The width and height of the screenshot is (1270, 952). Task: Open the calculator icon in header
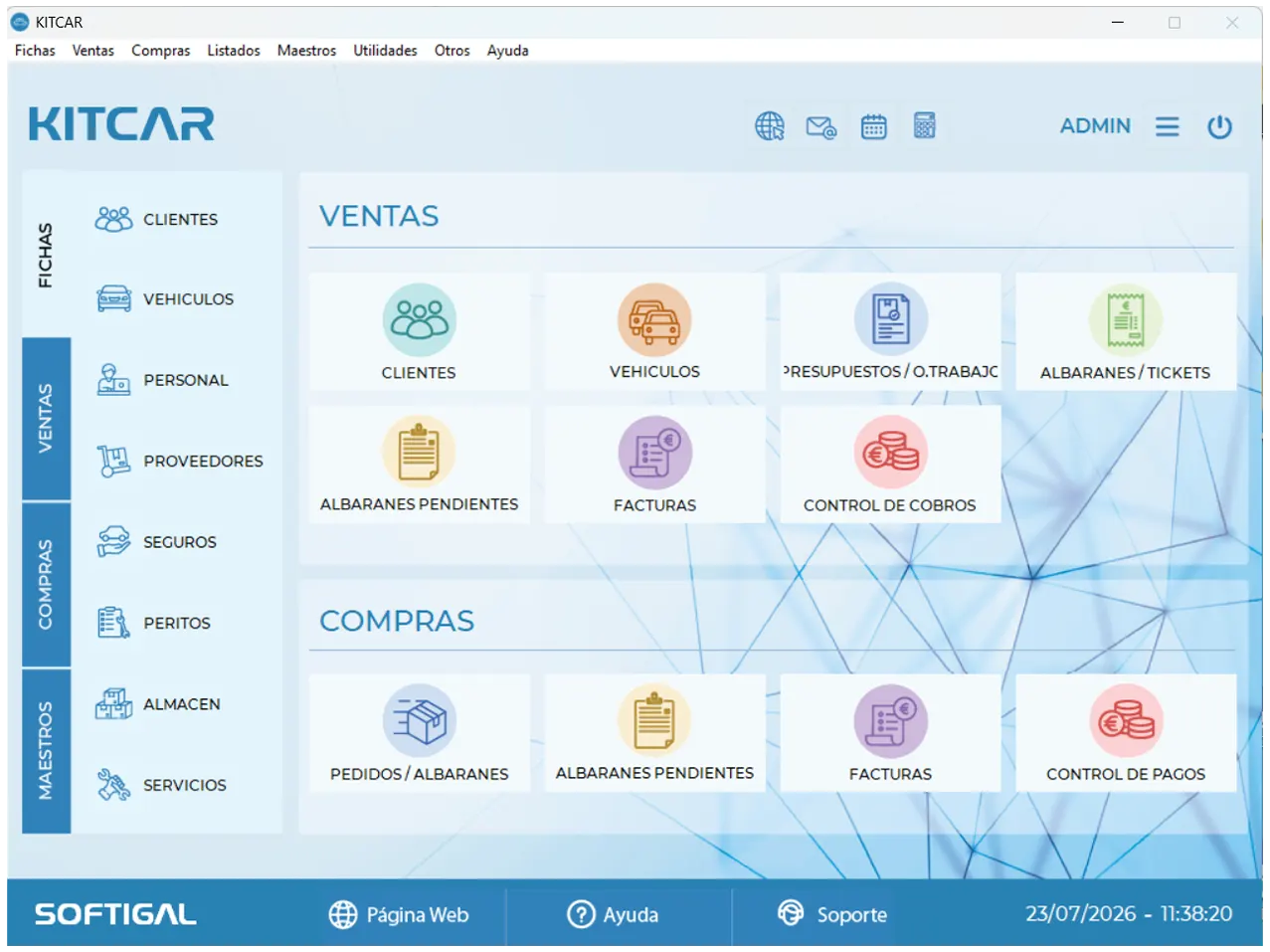(924, 125)
